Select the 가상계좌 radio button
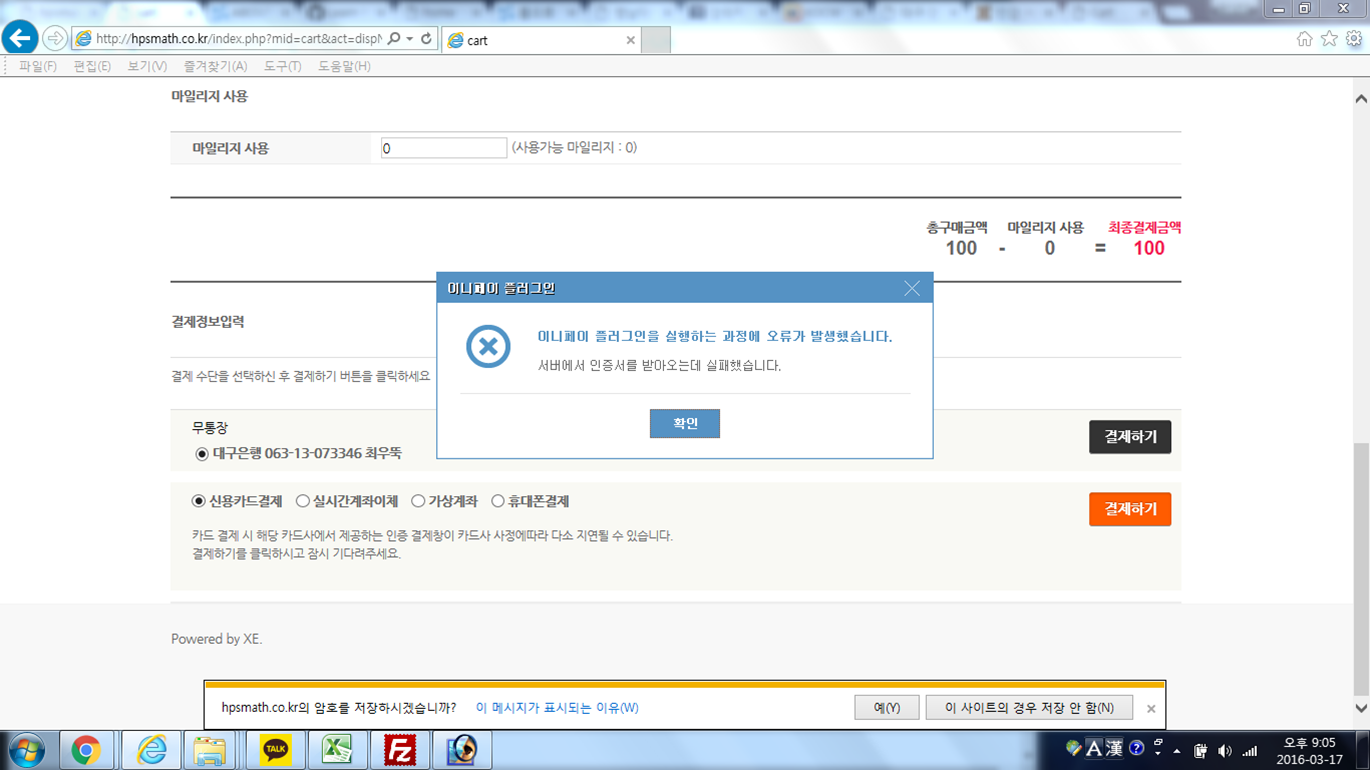The width and height of the screenshot is (1370, 770). [x=416, y=501]
